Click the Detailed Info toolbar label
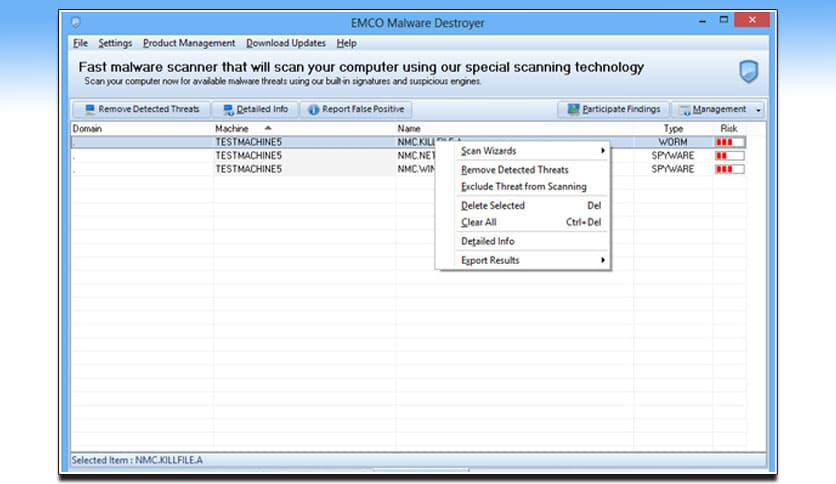 point(262,109)
